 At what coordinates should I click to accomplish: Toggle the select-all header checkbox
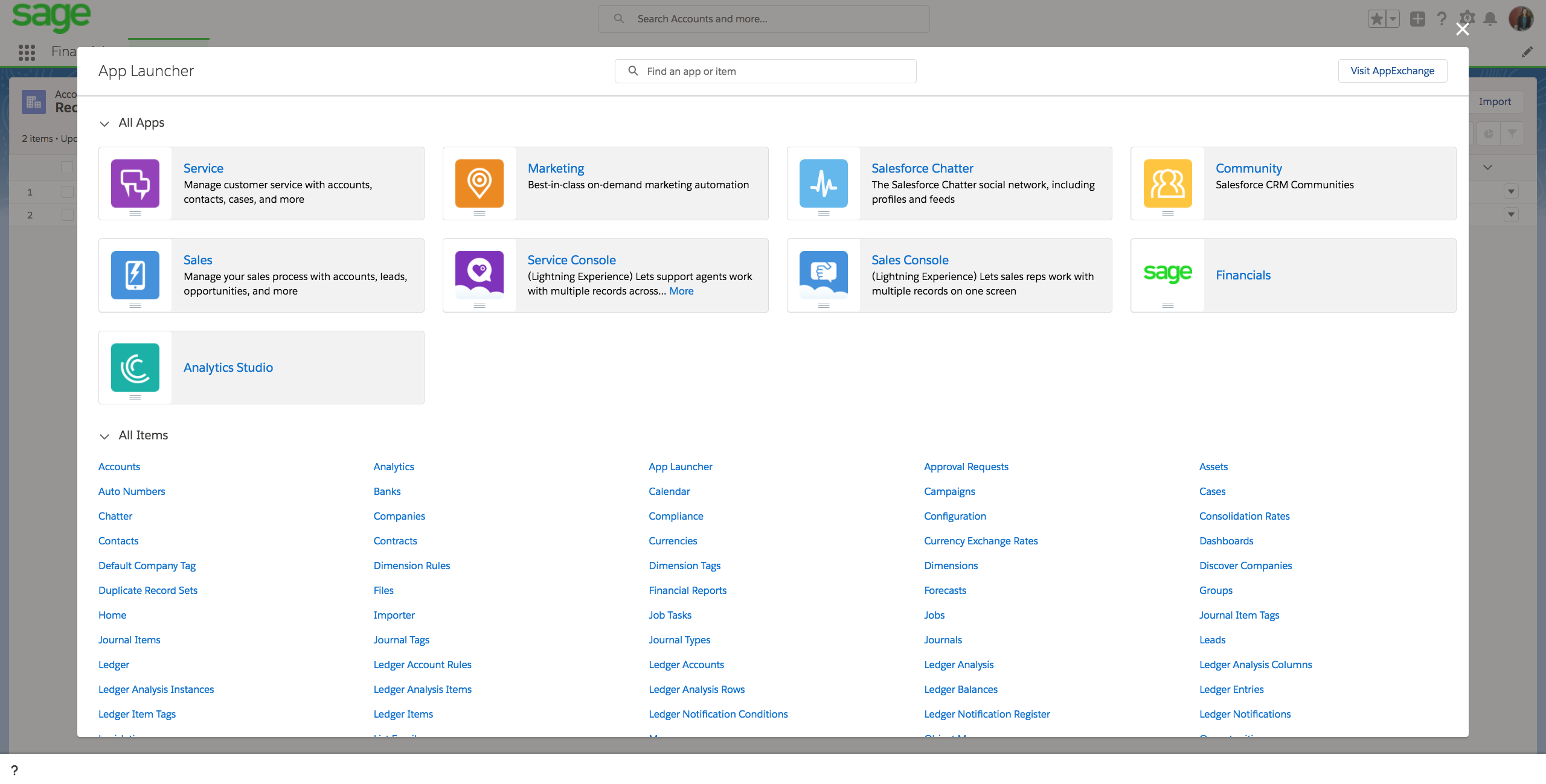(x=67, y=167)
